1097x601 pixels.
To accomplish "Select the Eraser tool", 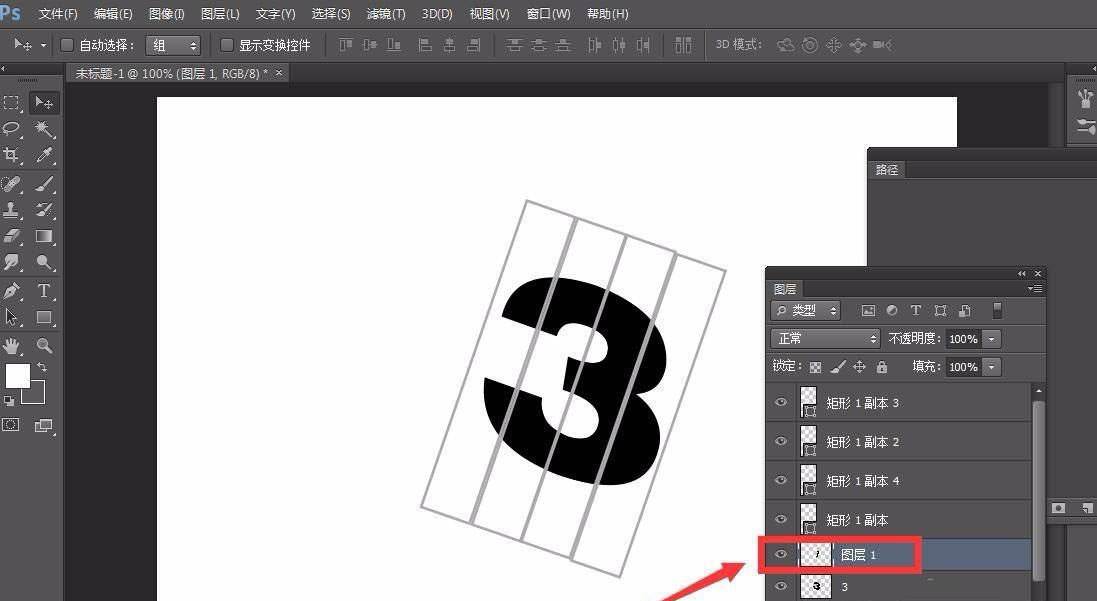I will click(12, 236).
